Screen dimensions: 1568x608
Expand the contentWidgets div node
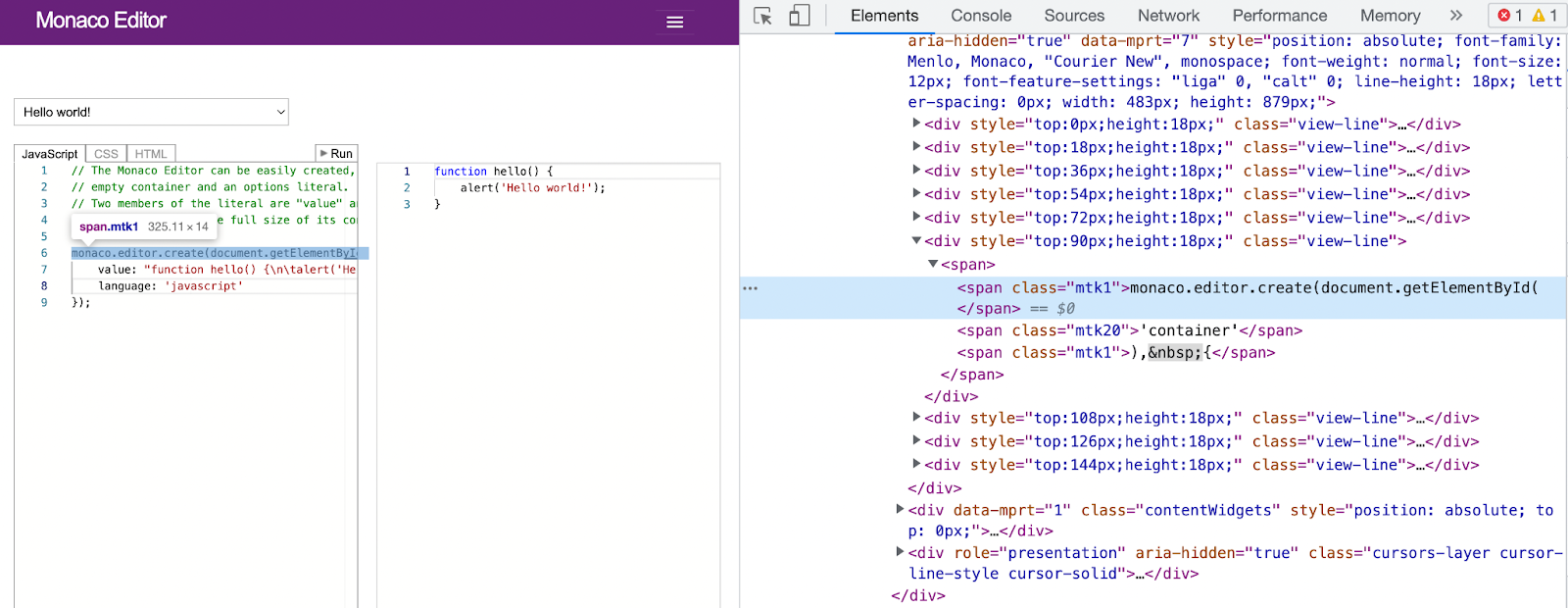[900, 509]
